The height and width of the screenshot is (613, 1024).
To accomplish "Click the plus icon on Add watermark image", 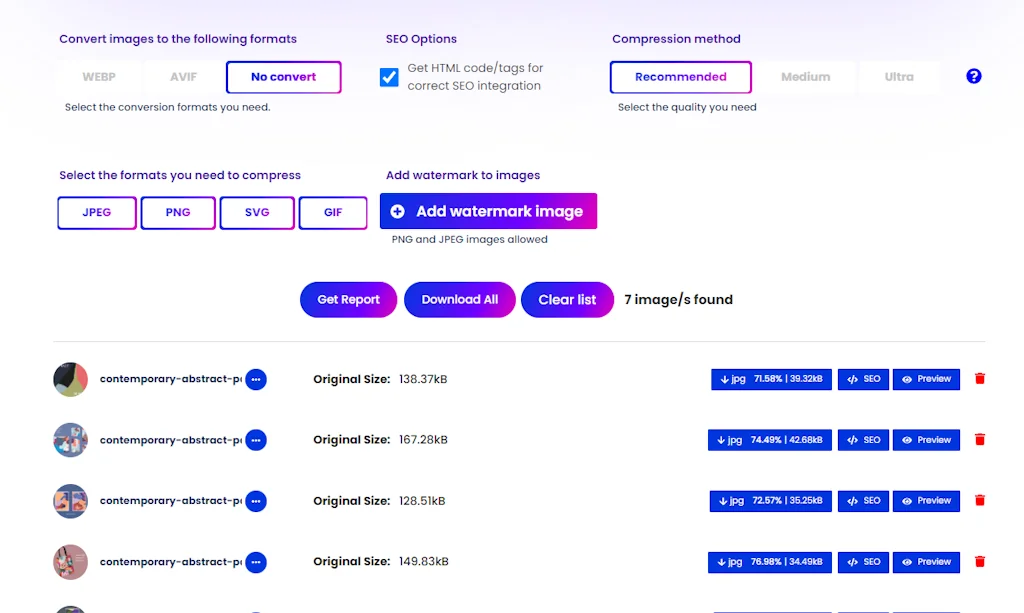I will pos(399,211).
